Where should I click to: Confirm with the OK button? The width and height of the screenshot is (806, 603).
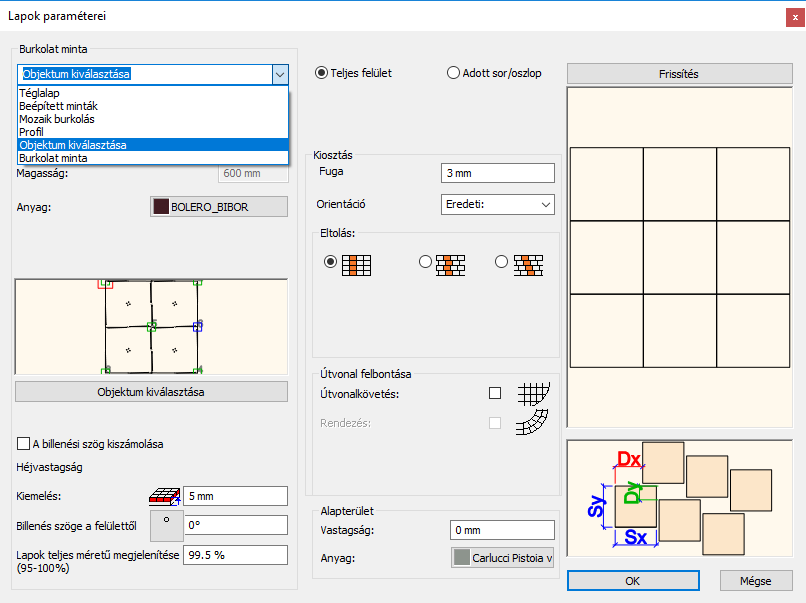tap(633, 581)
